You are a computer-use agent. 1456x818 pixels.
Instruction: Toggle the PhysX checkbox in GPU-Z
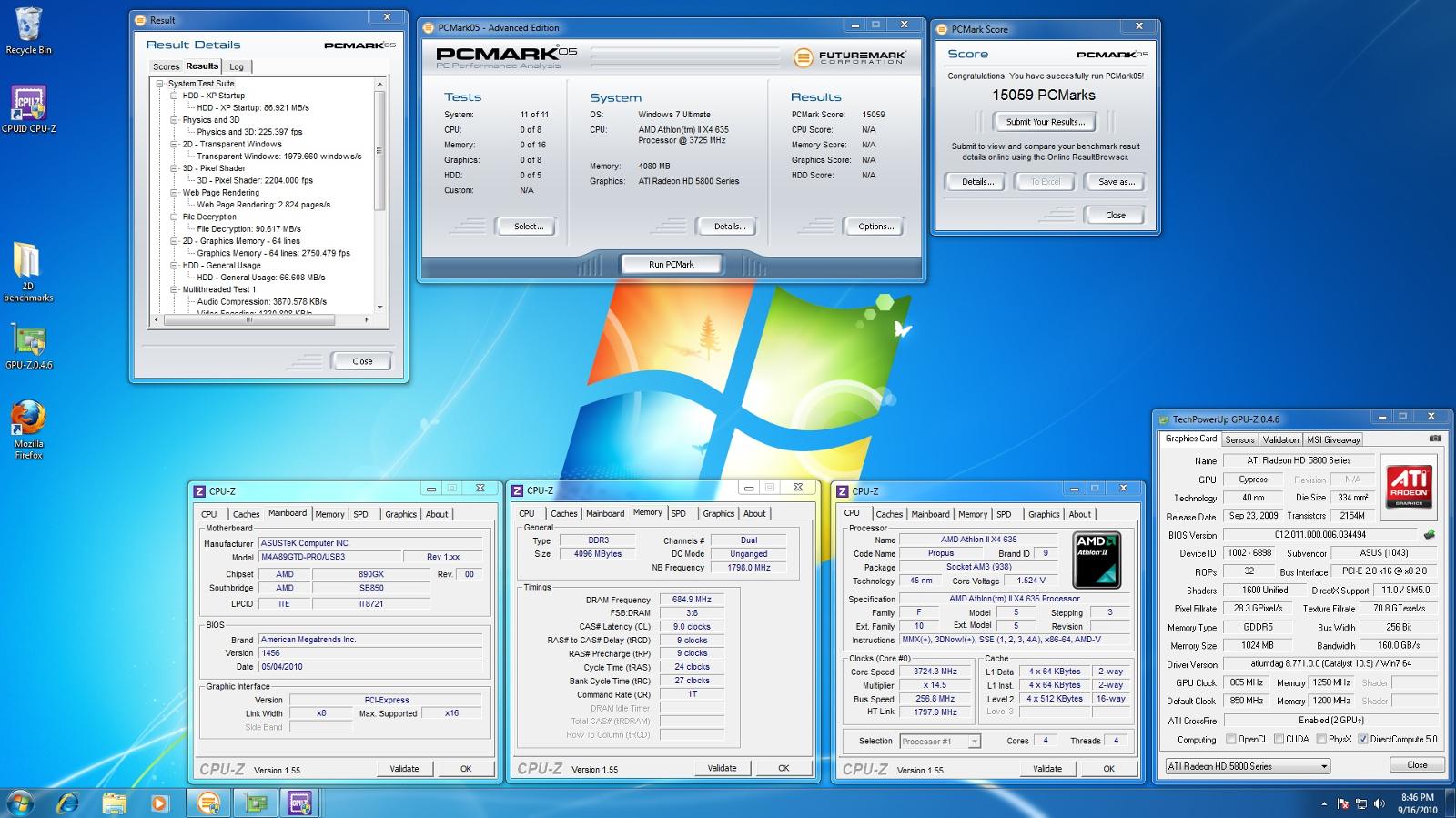[1320, 739]
